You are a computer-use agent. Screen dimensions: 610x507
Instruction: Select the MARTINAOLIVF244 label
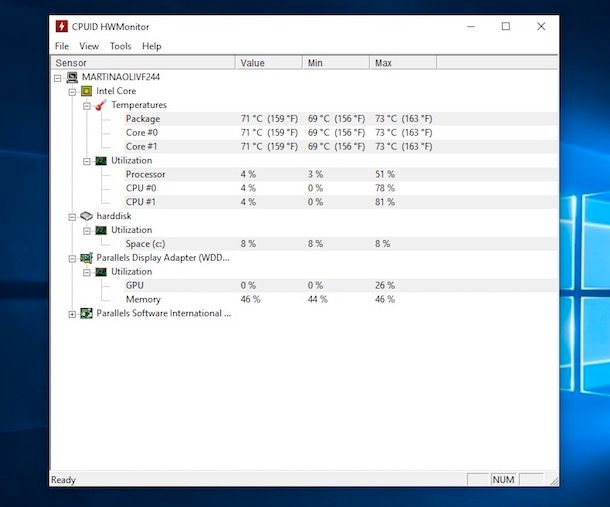coord(121,77)
